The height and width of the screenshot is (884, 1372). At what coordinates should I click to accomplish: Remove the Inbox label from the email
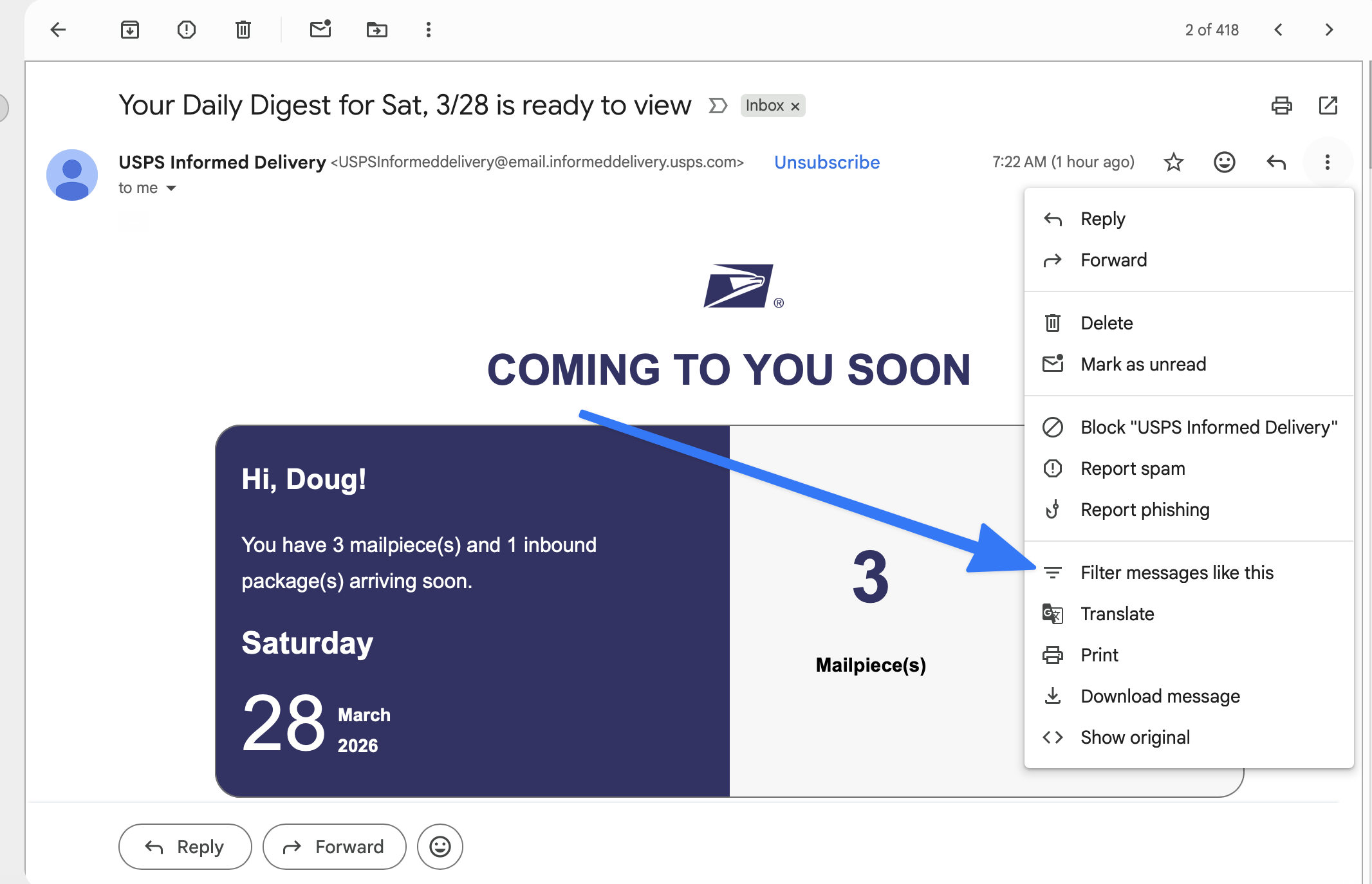click(796, 106)
